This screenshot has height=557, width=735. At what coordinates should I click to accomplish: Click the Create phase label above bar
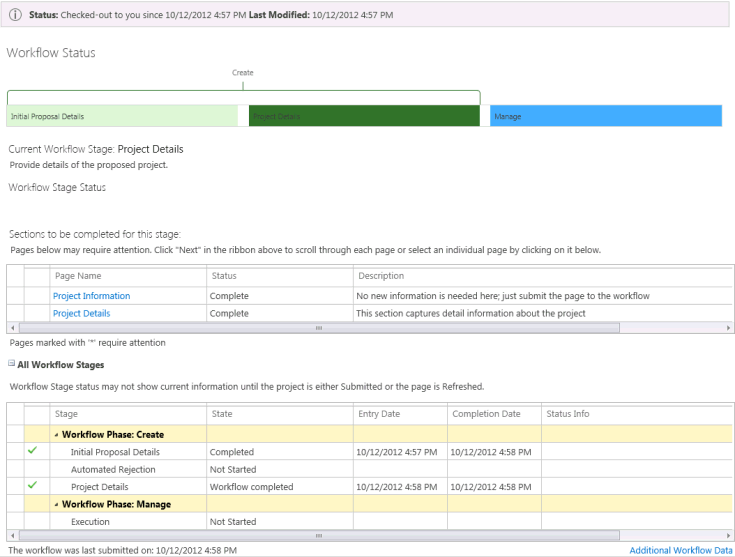242,73
